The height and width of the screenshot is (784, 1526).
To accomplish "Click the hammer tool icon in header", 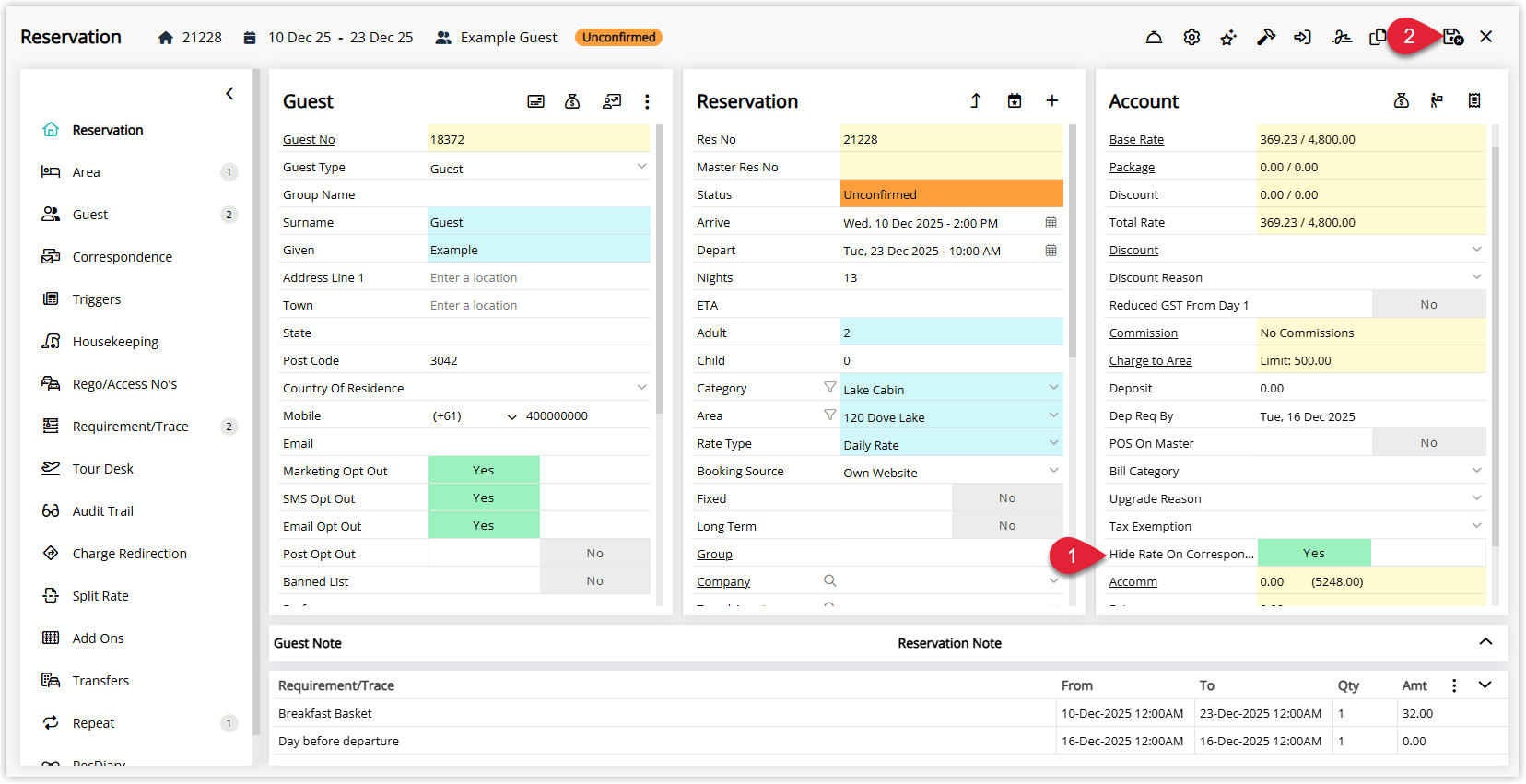I will tap(1266, 38).
